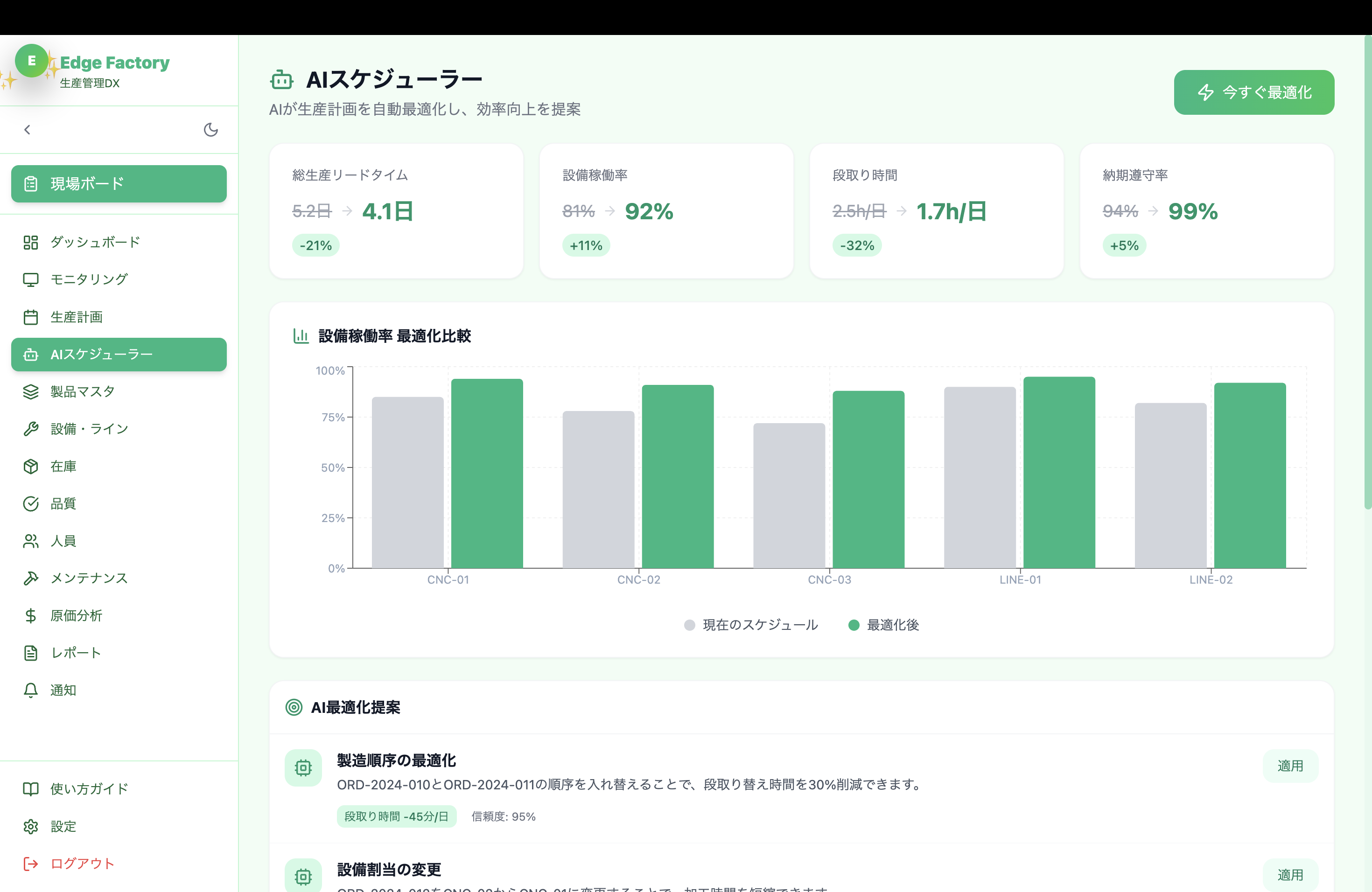Open 製品マスタ via its layers icon
Image resolution: width=1372 pixels, height=892 pixels.
point(30,392)
